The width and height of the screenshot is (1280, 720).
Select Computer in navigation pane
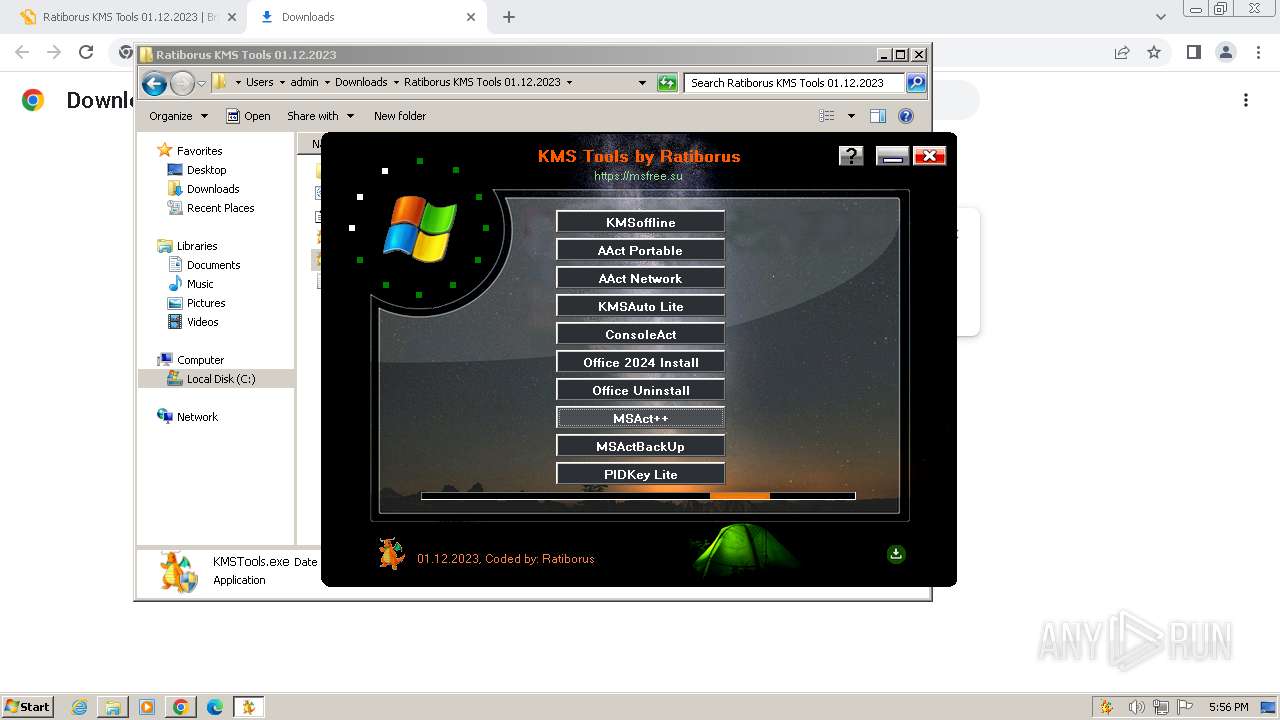200,360
